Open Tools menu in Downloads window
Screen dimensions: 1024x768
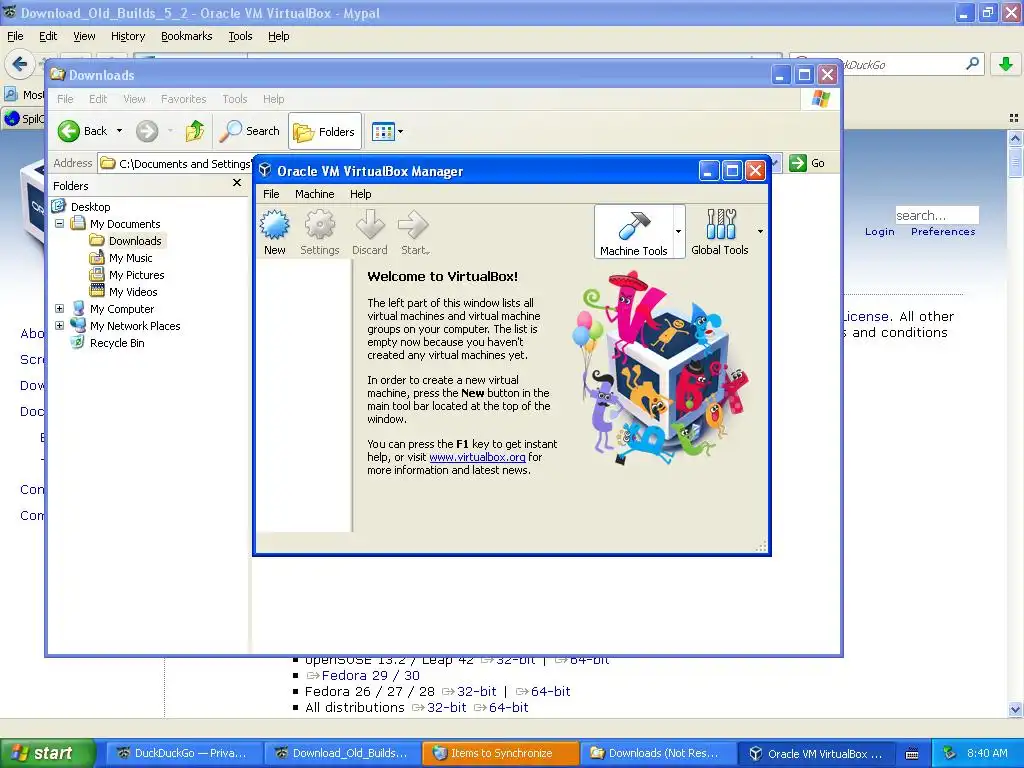234,99
